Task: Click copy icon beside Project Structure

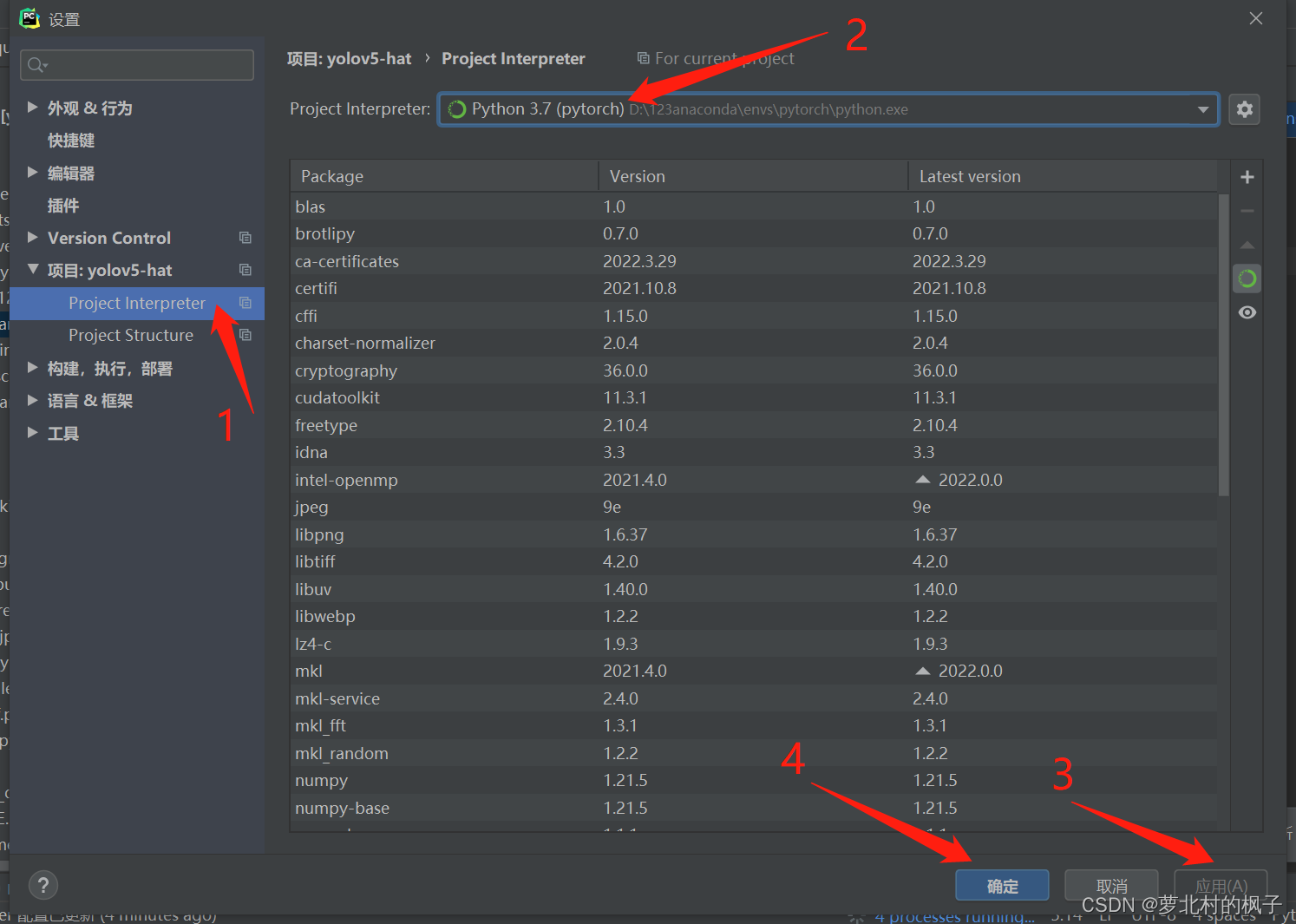Action: click(245, 335)
